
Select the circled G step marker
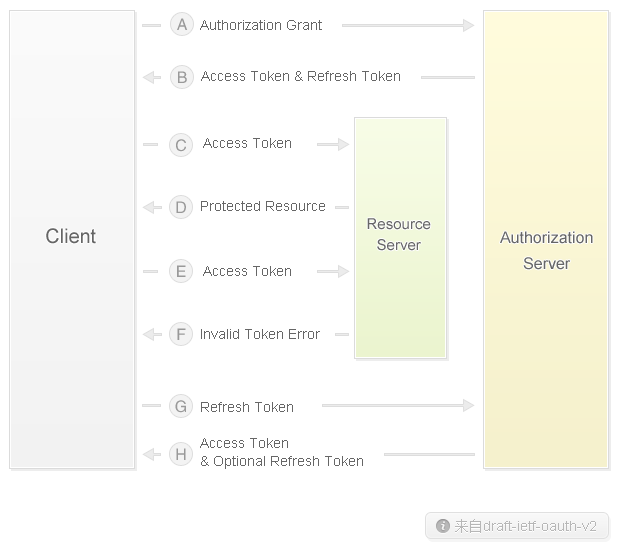[x=181, y=406]
